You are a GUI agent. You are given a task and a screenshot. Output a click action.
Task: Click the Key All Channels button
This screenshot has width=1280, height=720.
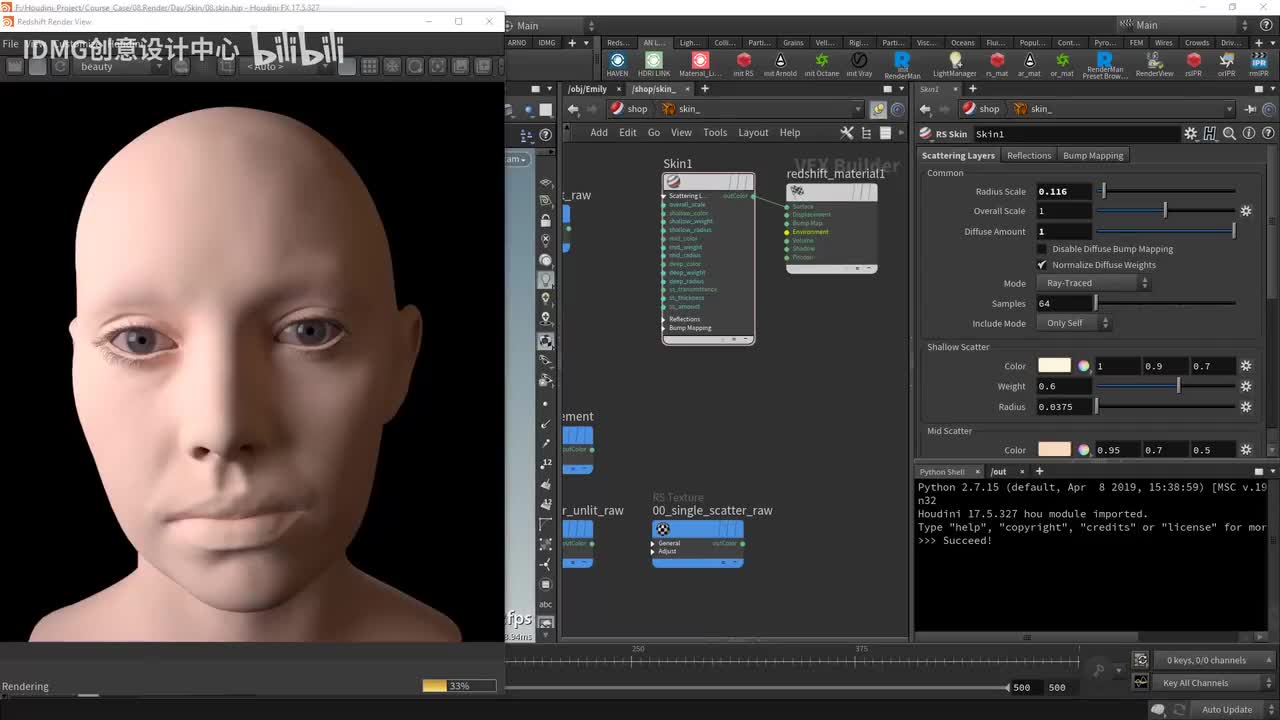point(1195,683)
